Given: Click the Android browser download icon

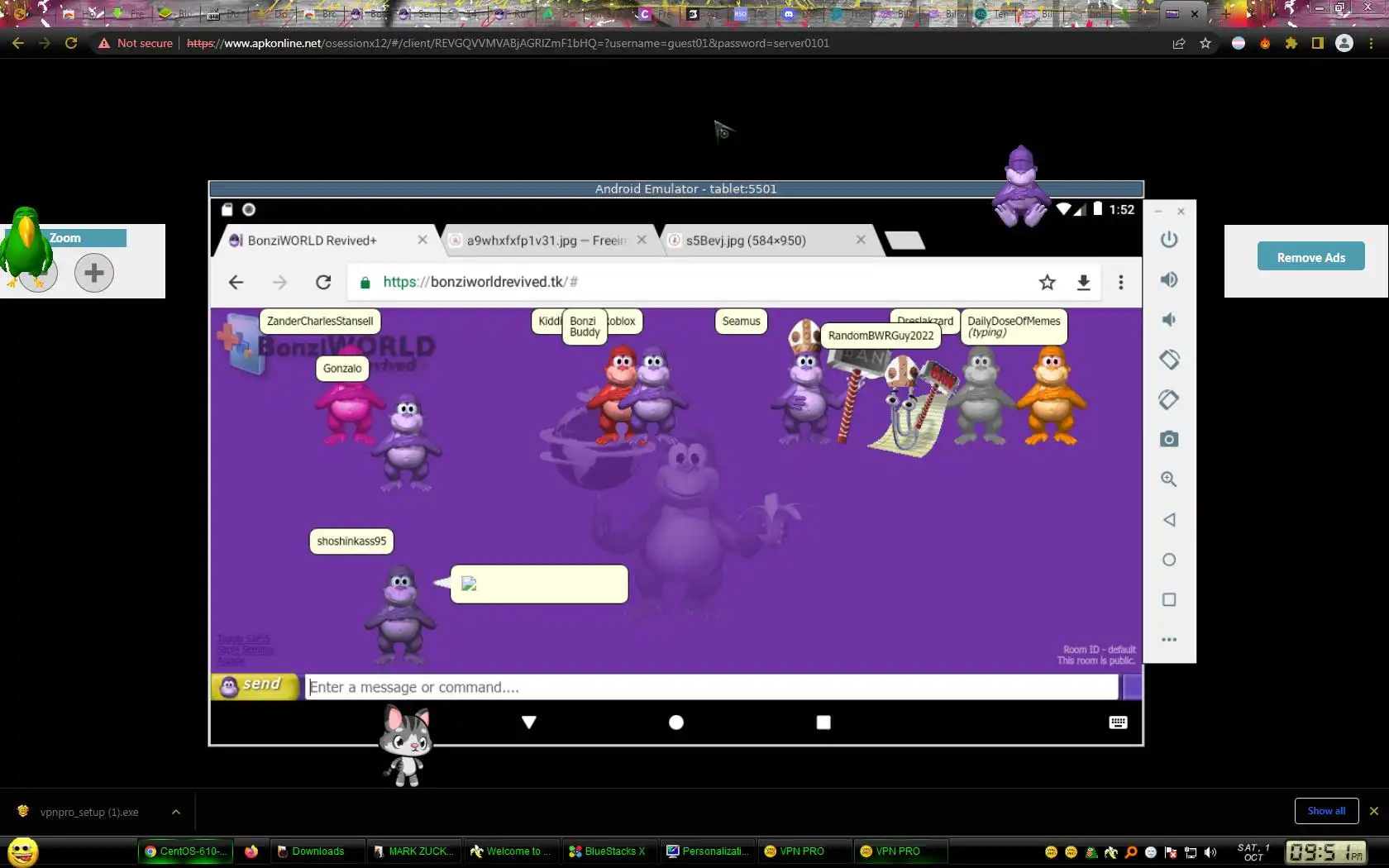Looking at the screenshot, I should tap(1083, 283).
